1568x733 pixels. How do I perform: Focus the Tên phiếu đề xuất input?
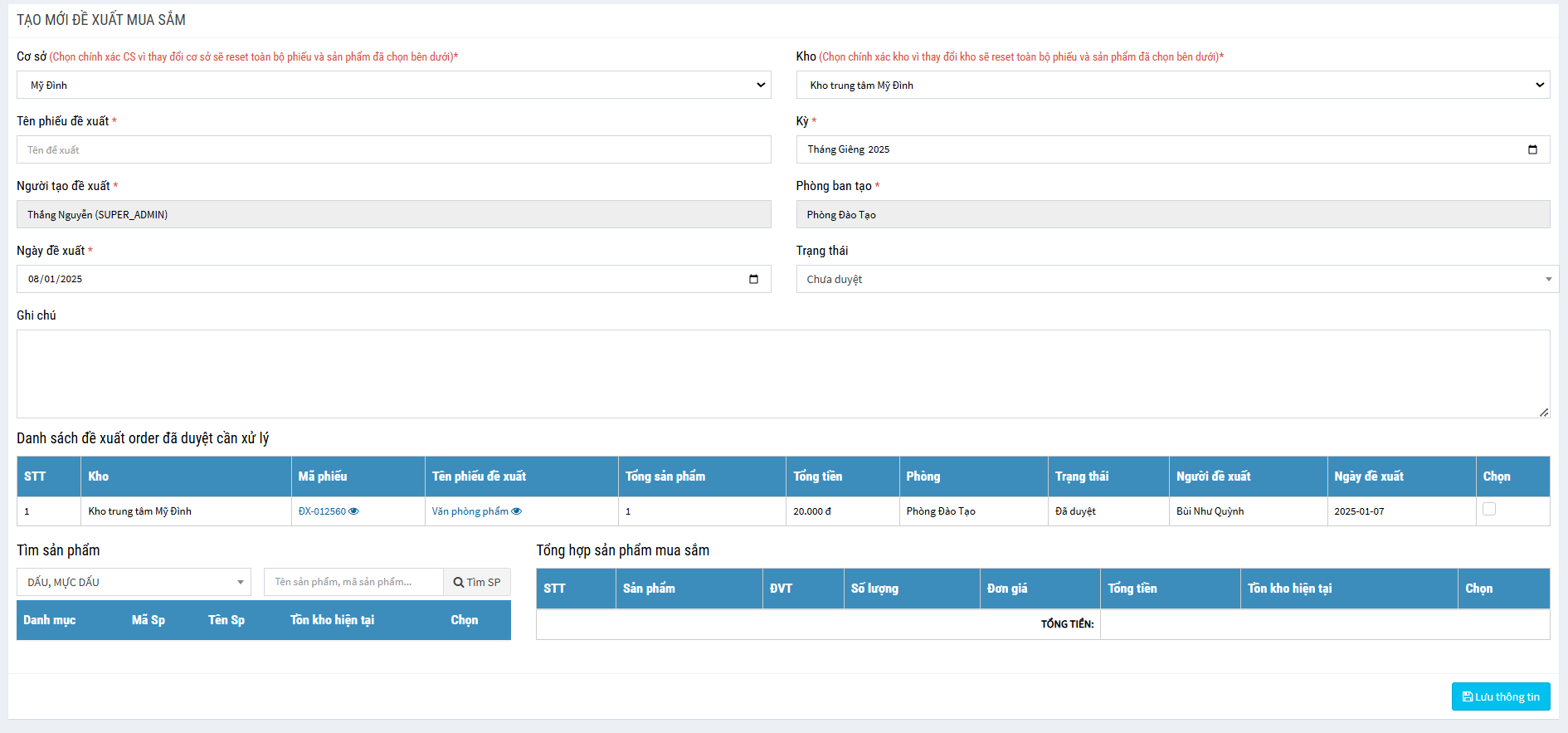point(393,149)
